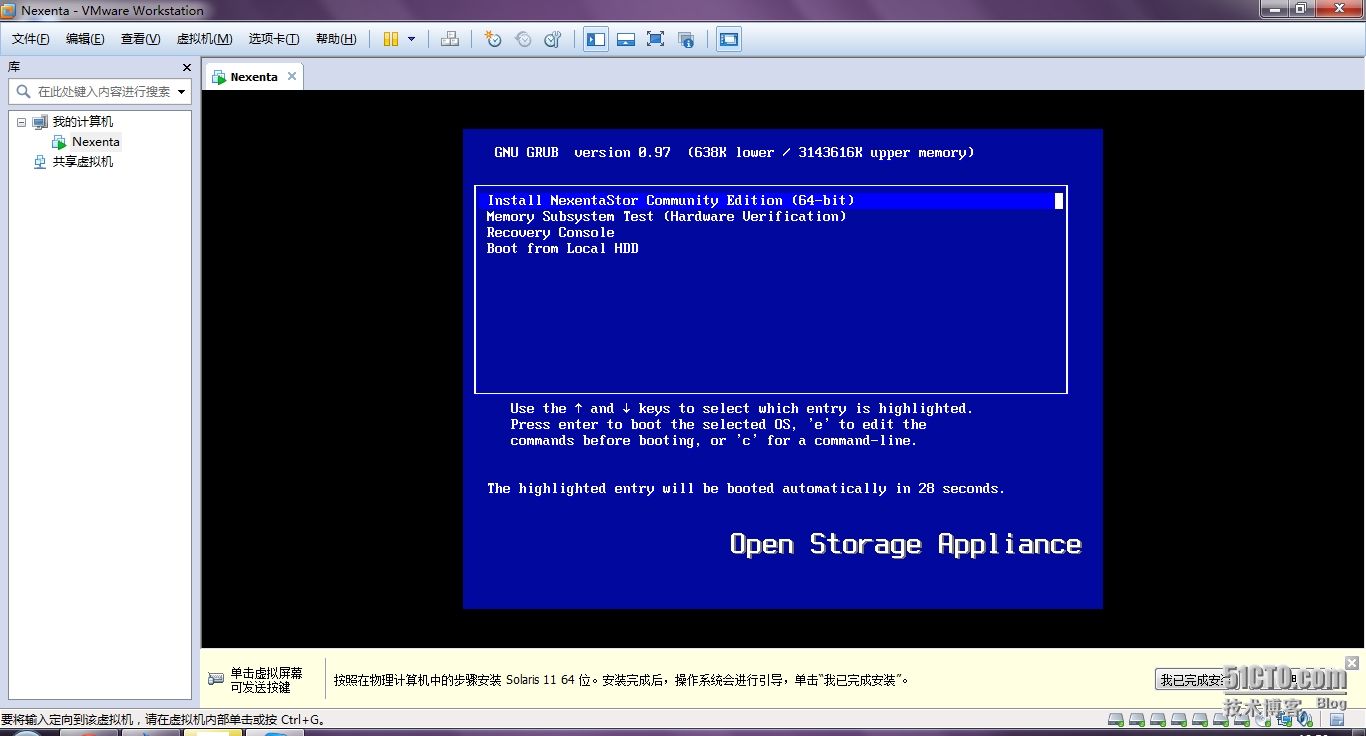
Task: Take a snapshot of this virtual machine
Action: click(x=493, y=39)
